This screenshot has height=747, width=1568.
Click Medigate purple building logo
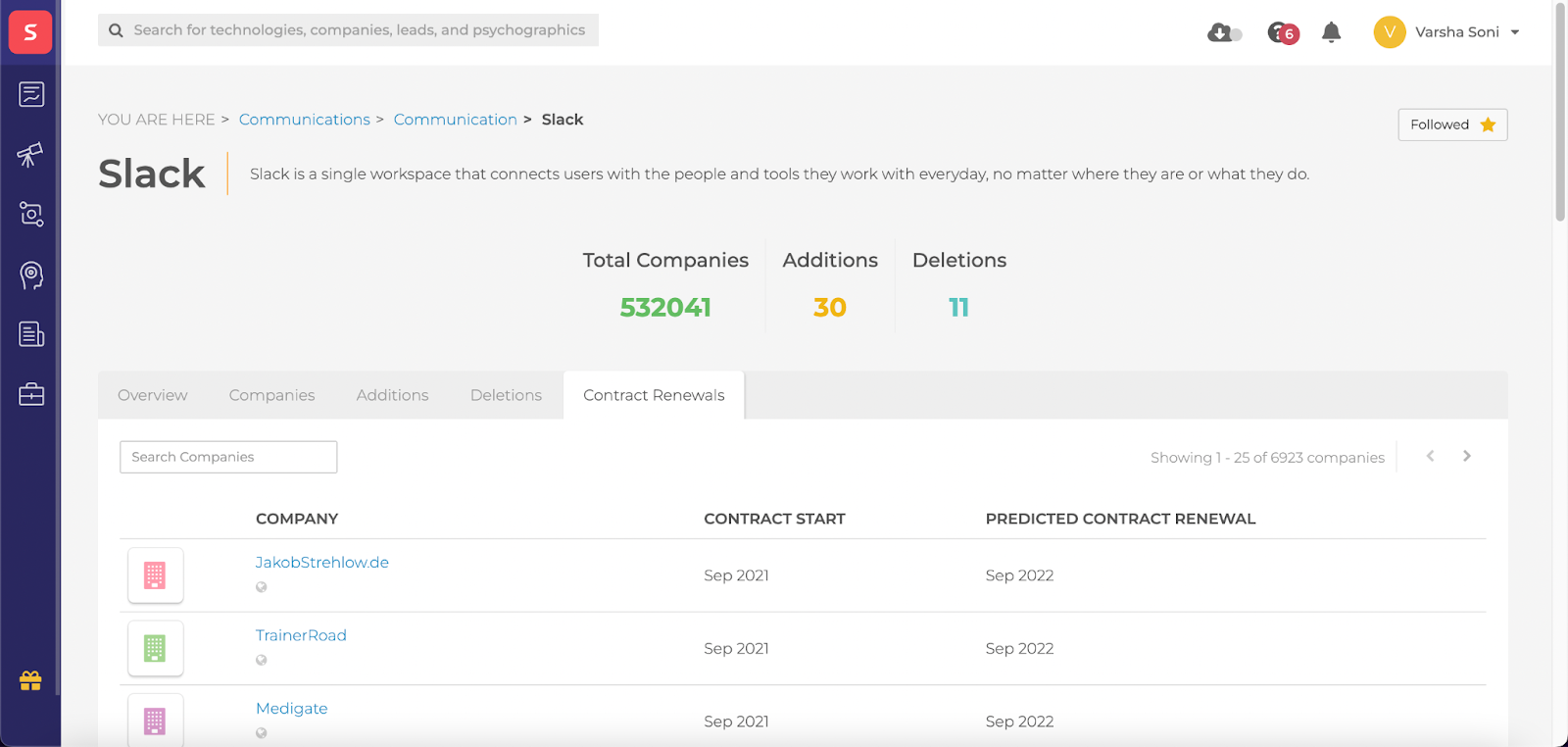(x=155, y=721)
